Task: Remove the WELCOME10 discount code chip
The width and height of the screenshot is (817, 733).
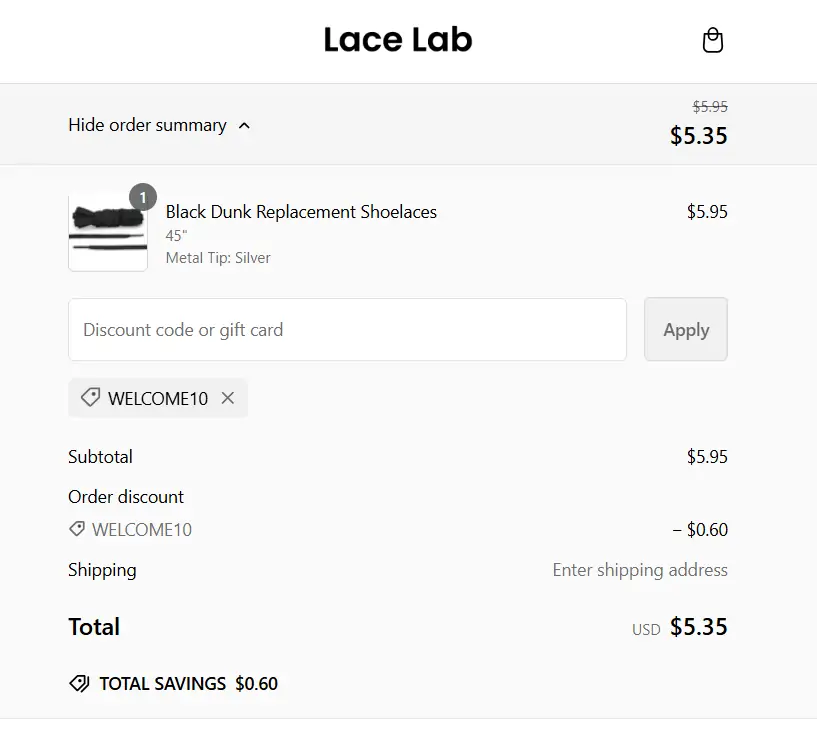Action: click(228, 398)
